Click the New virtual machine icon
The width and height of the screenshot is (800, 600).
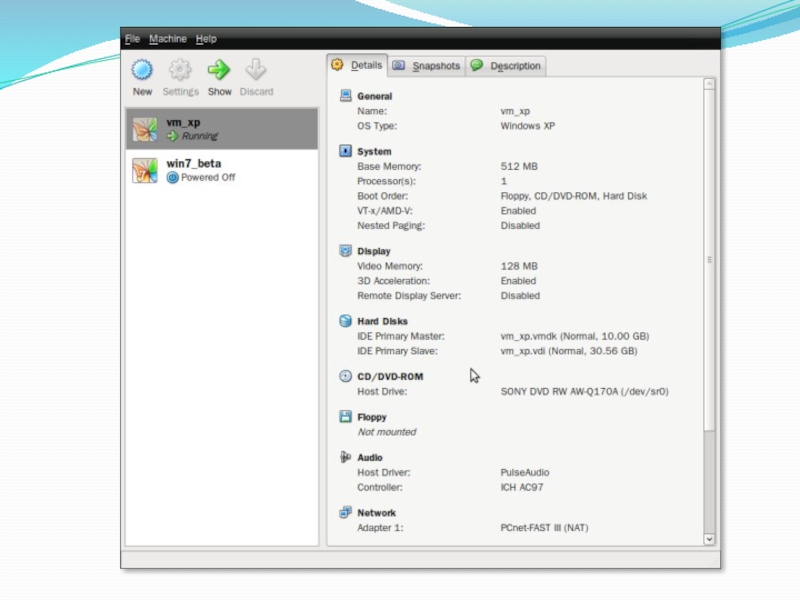pyautogui.click(x=142, y=70)
